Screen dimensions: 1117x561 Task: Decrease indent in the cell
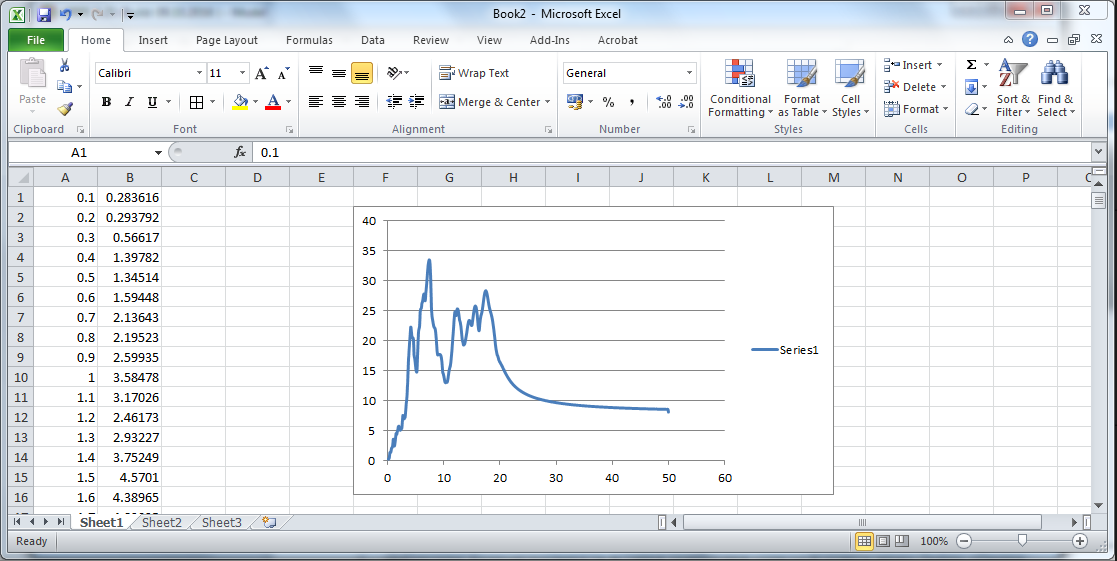point(394,102)
